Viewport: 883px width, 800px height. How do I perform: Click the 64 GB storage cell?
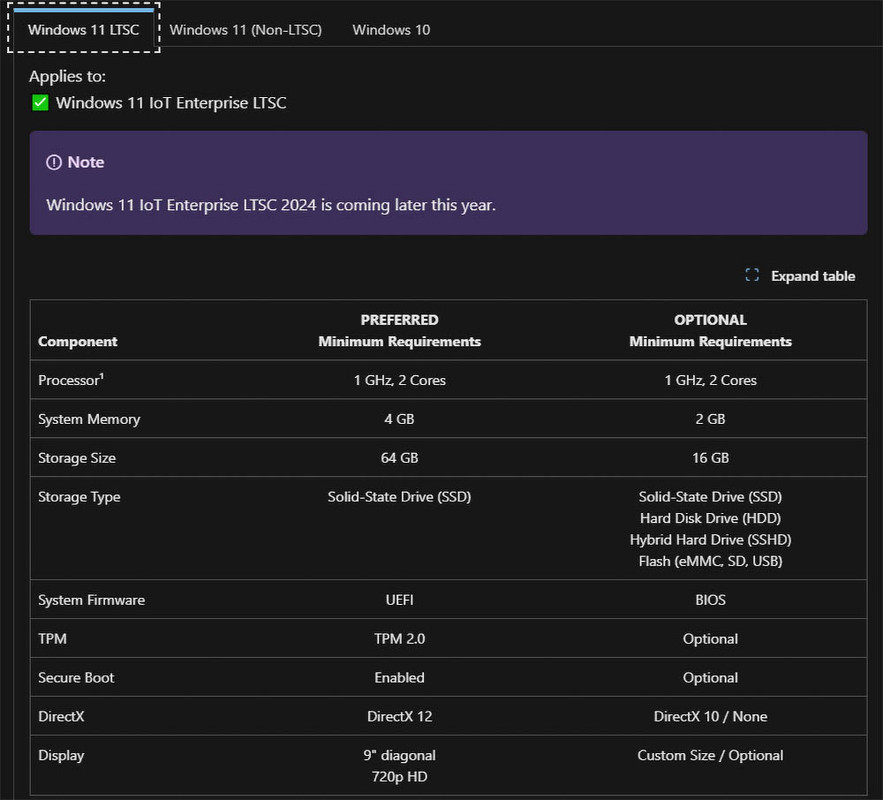(399, 458)
